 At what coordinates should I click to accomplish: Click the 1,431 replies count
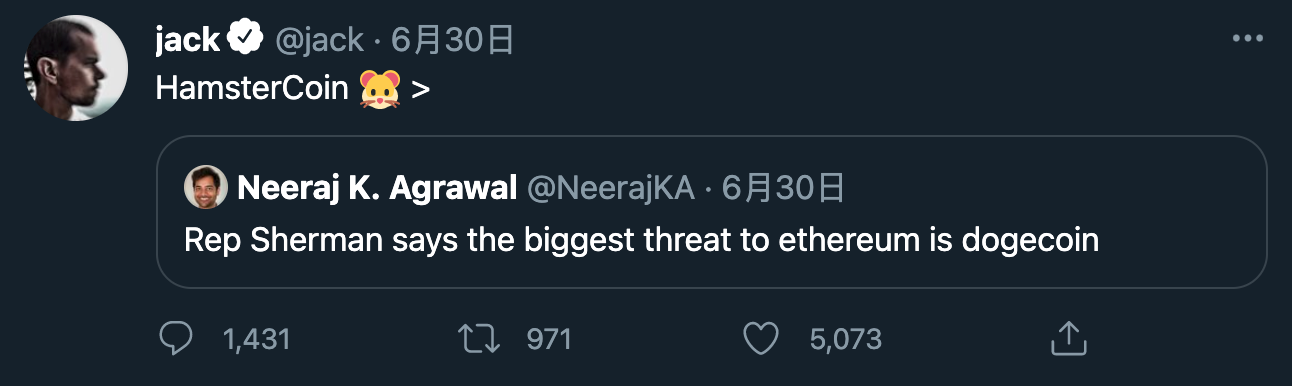(256, 339)
